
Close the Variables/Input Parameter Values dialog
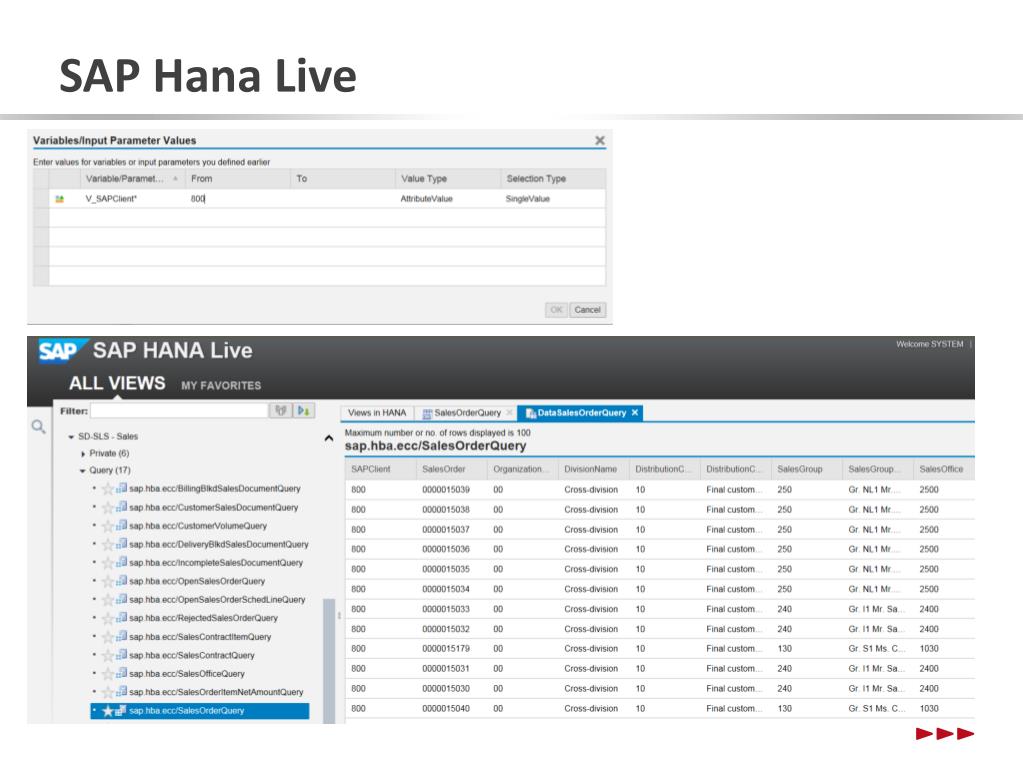[x=600, y=140]
